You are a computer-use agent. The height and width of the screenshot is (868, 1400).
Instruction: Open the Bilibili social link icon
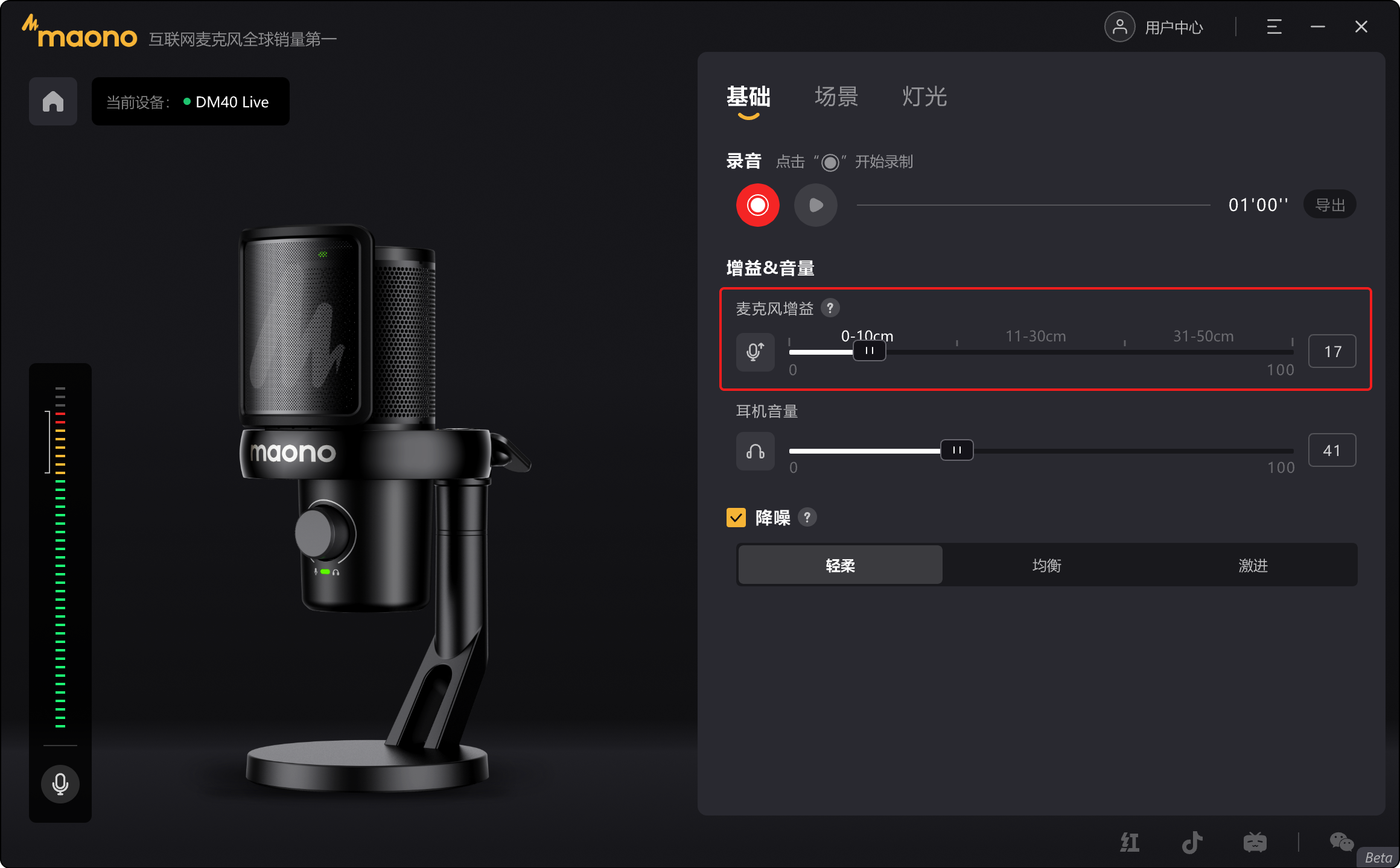click(x=1255, y=842)
